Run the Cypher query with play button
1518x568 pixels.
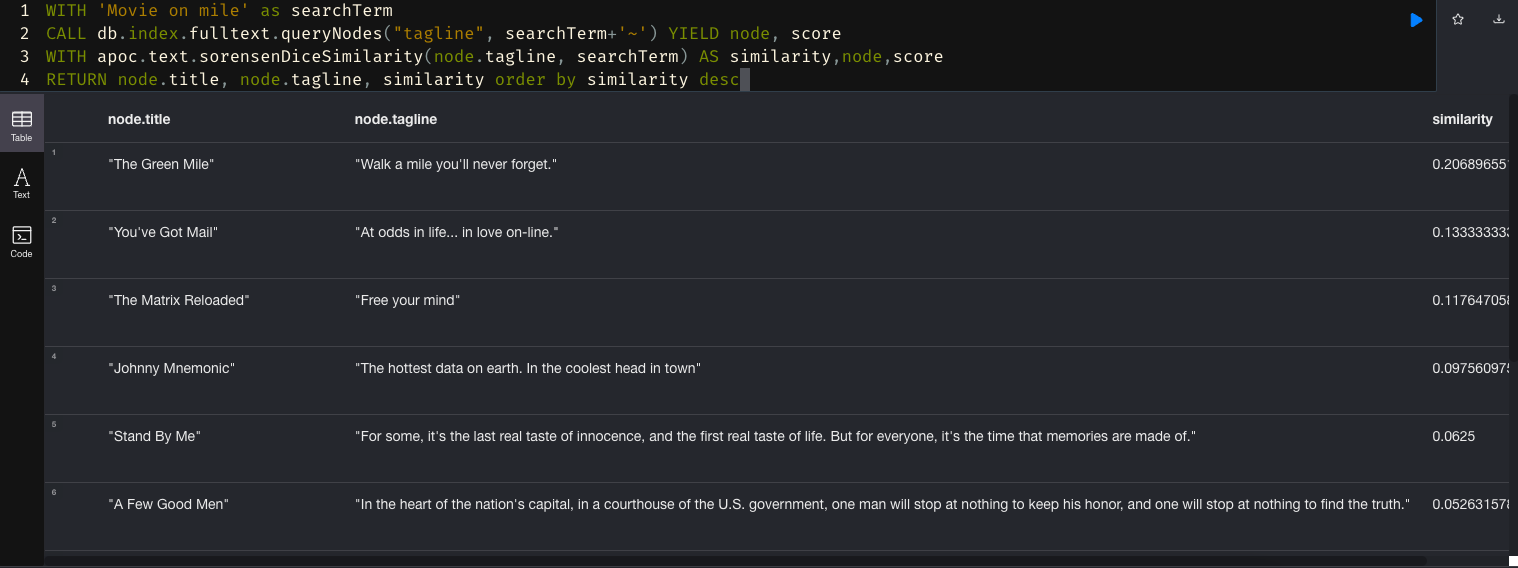(x=1416, y=20)
